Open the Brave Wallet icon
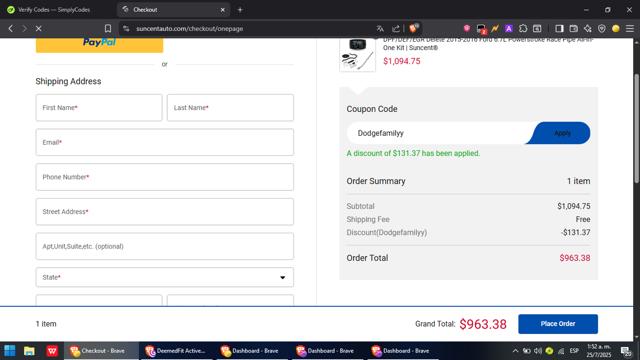Viewport: 640px width, 360px height. coord(573,29)
